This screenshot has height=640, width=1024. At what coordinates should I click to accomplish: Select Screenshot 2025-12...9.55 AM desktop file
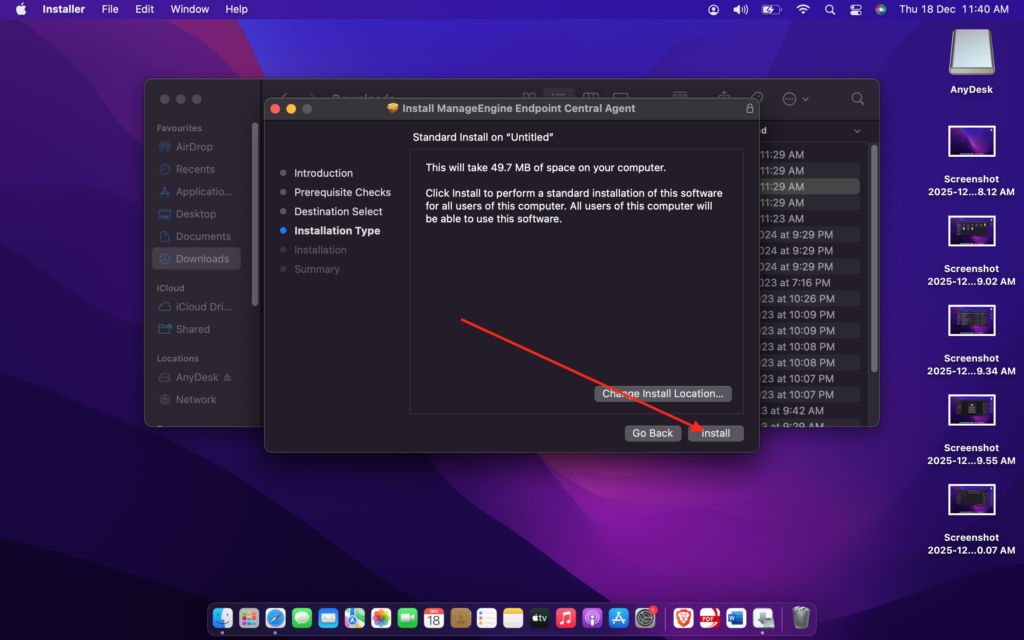[971, 410]
